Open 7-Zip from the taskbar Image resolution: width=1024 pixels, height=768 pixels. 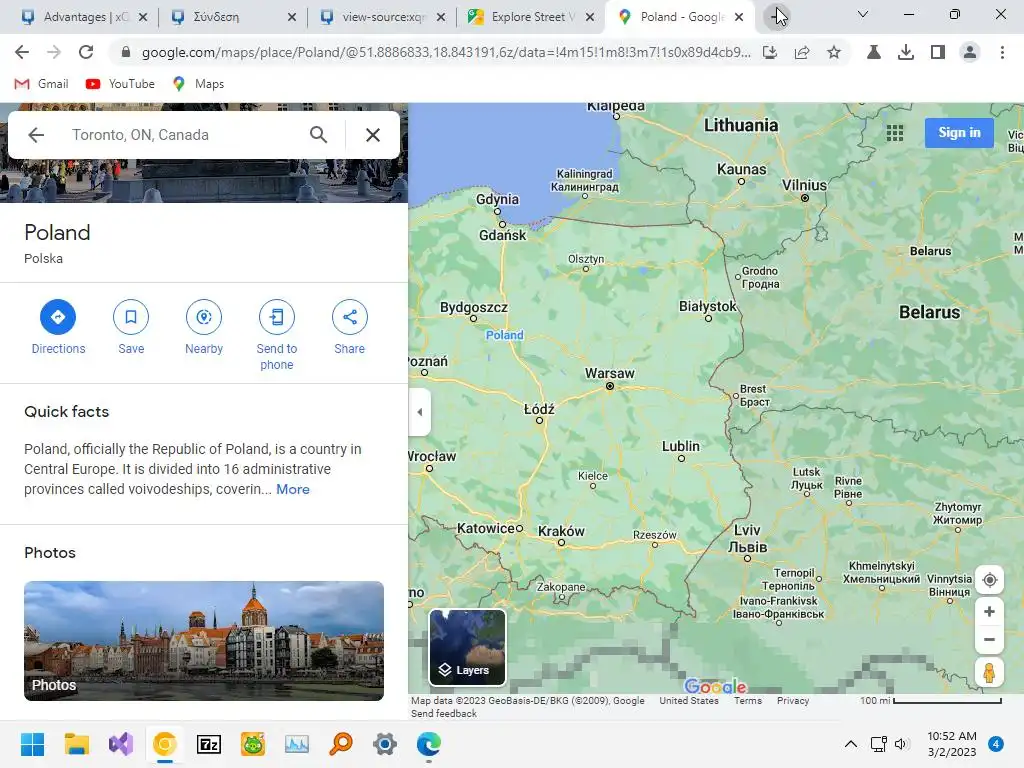[209, 744]
